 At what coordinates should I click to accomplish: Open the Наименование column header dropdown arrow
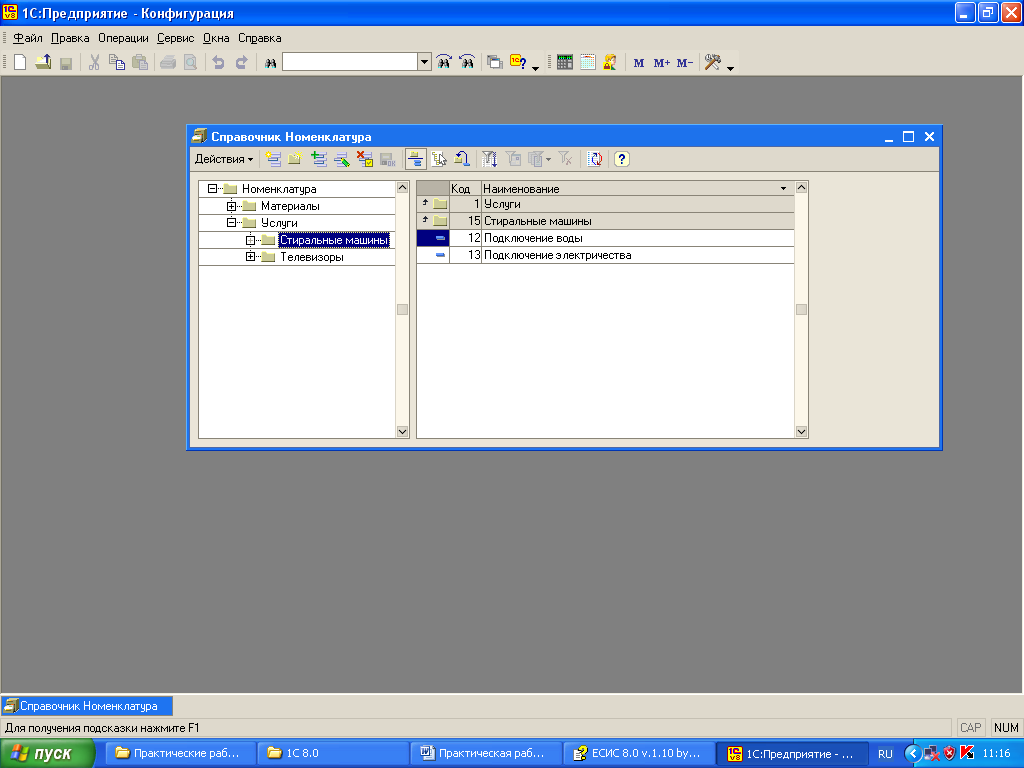coord(783,189)
